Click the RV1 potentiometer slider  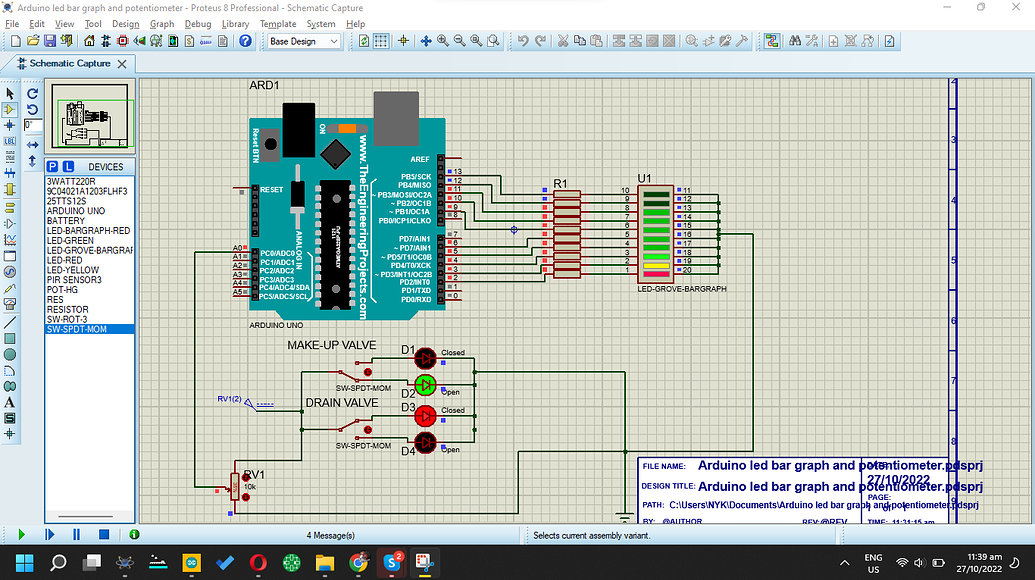click(x=234, y=488)
